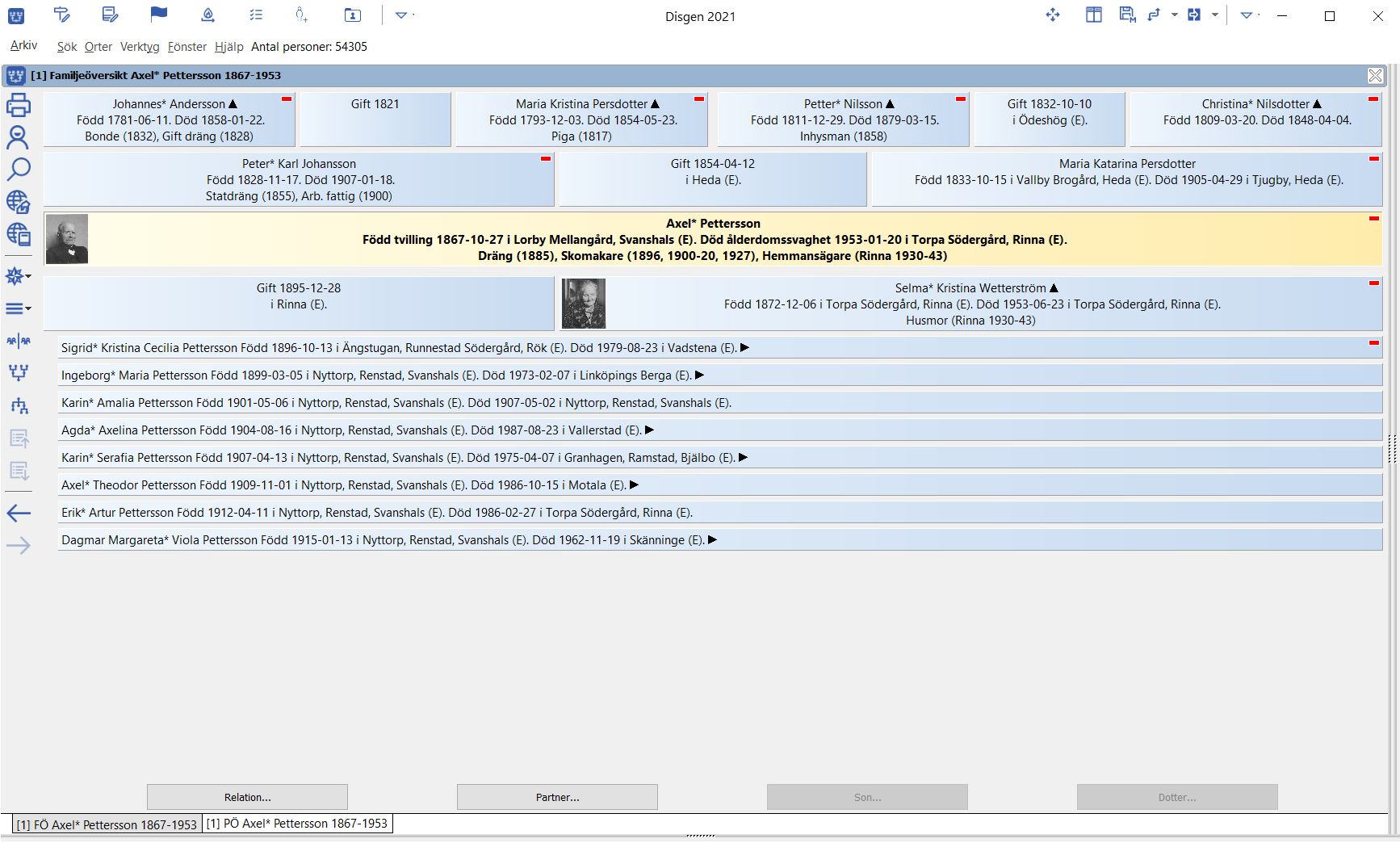Select child Karin* Amalia Pettersson row

click(720, 403)
